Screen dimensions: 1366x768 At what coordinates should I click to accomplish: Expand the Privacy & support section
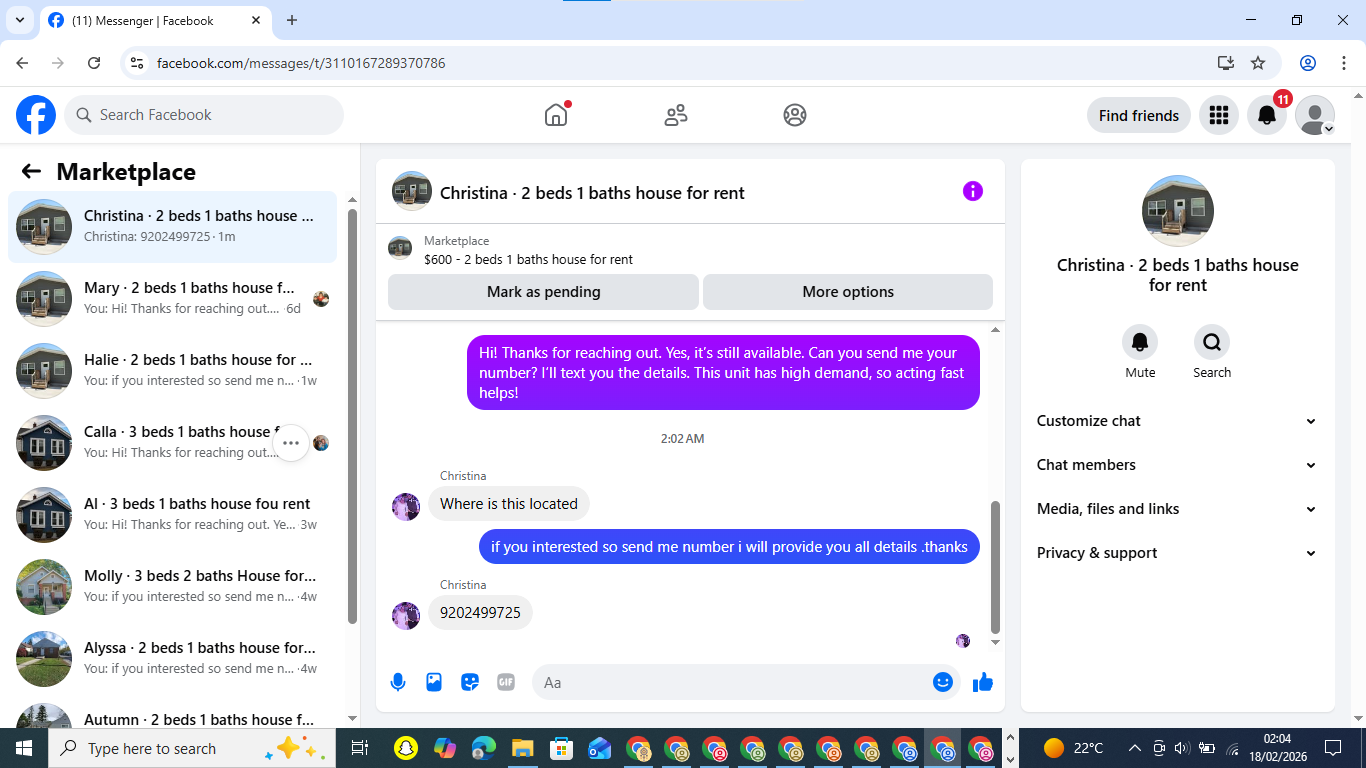click(1177, 553)
